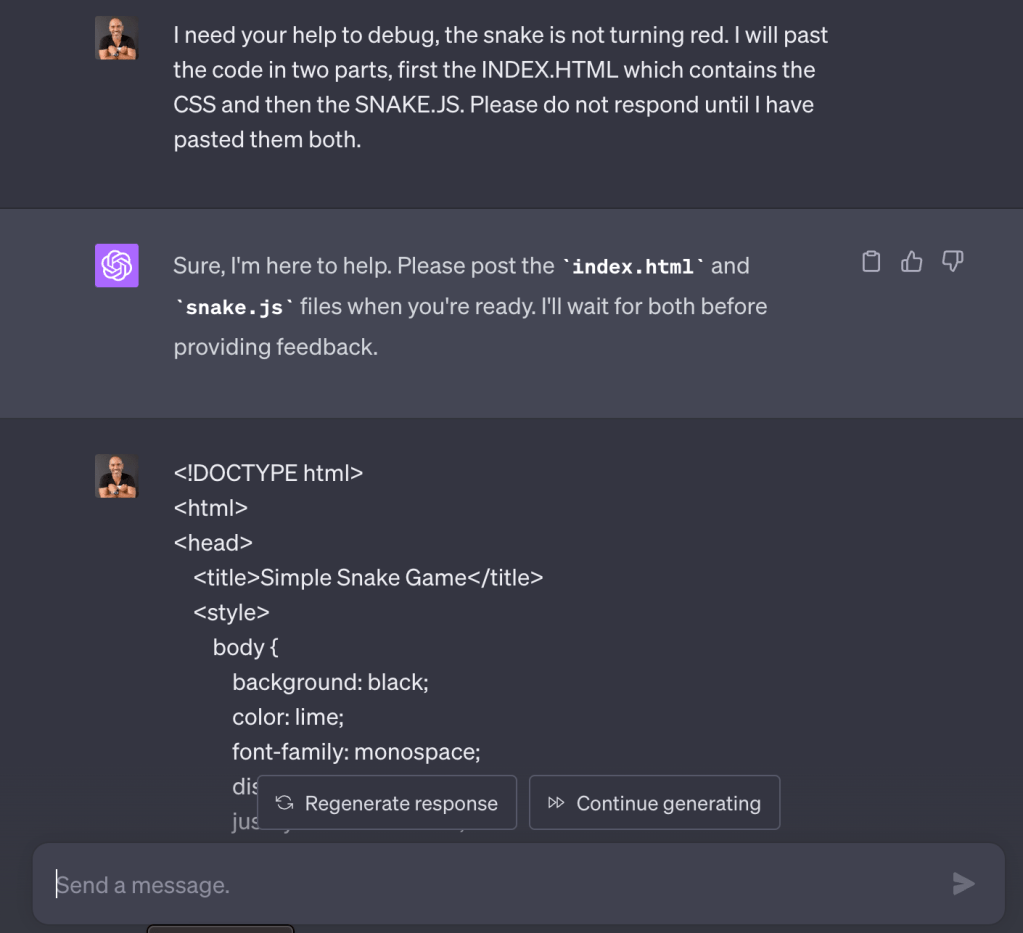
Task: Click the "background: black;" CSS line
Action: click(x=330, y=683)
